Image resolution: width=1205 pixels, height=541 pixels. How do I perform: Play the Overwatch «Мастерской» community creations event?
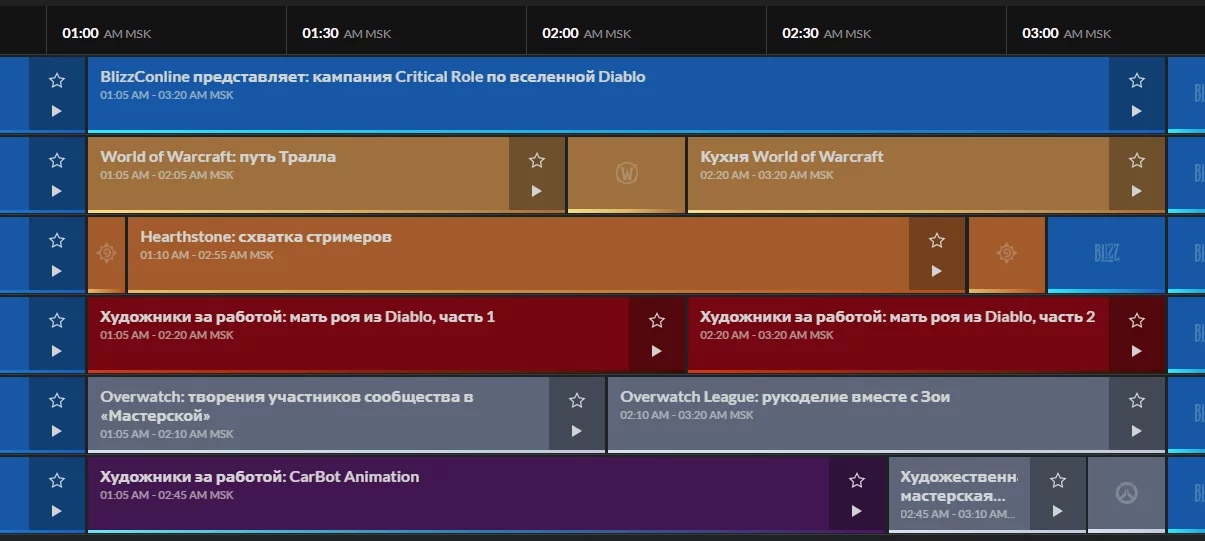coord(577,431)
